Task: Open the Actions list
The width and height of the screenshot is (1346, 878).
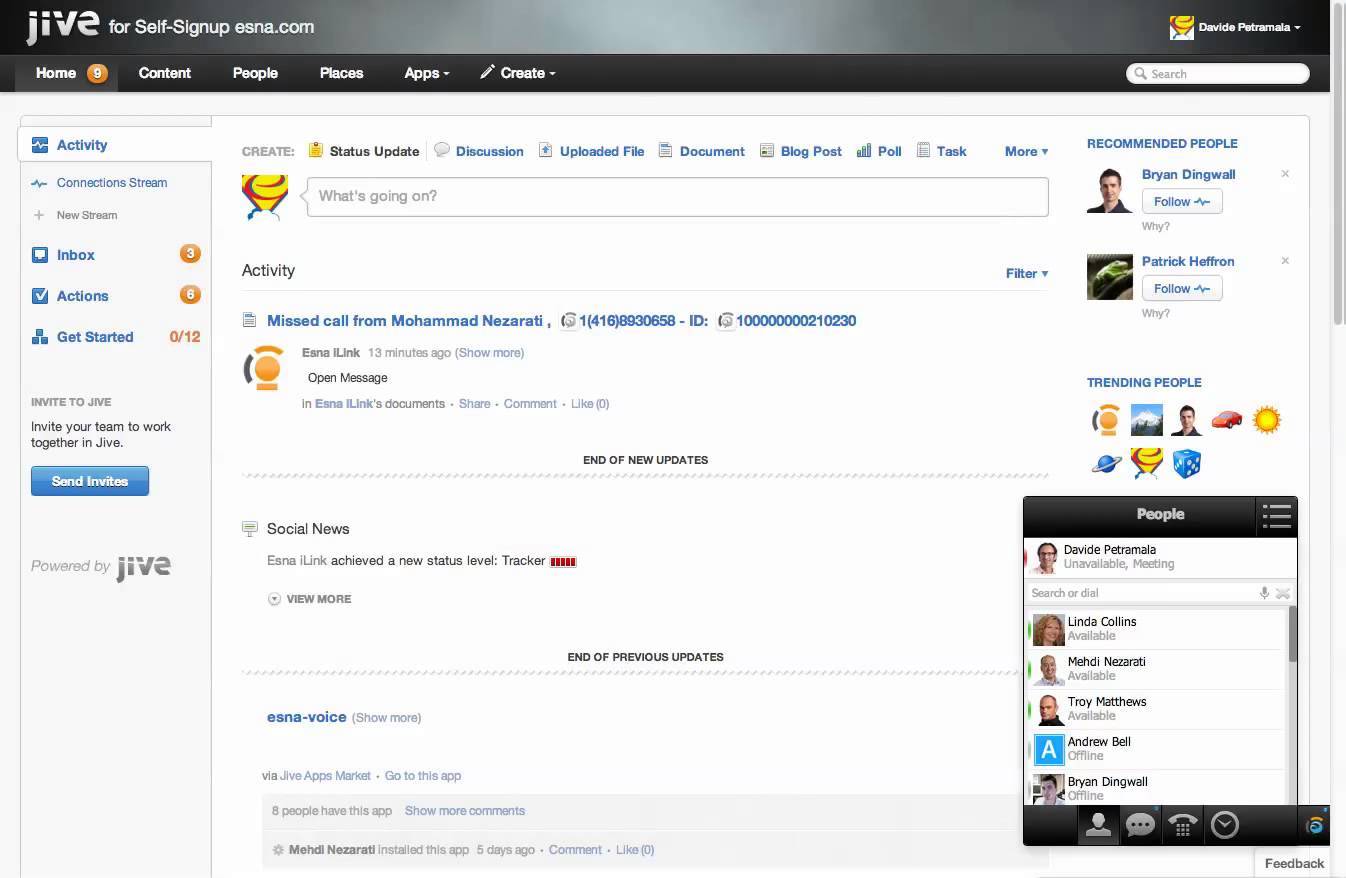Action: 82,296
